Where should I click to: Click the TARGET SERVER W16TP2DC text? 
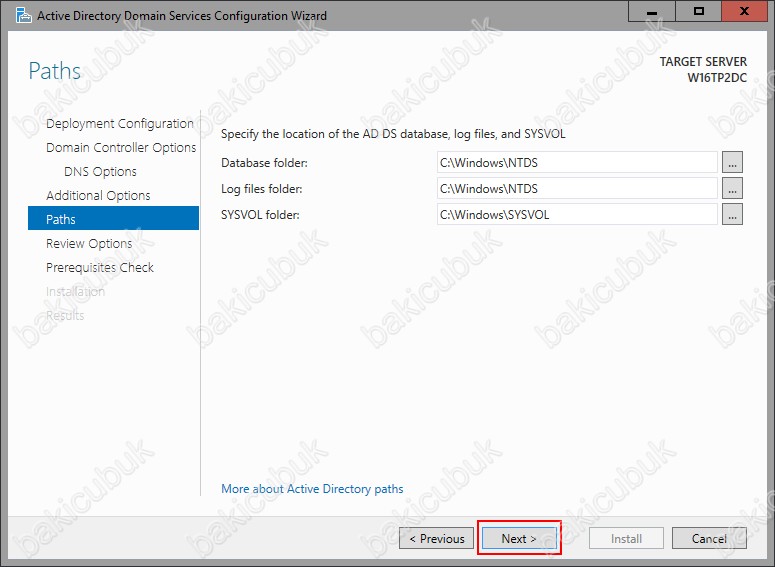coord(703,70)
